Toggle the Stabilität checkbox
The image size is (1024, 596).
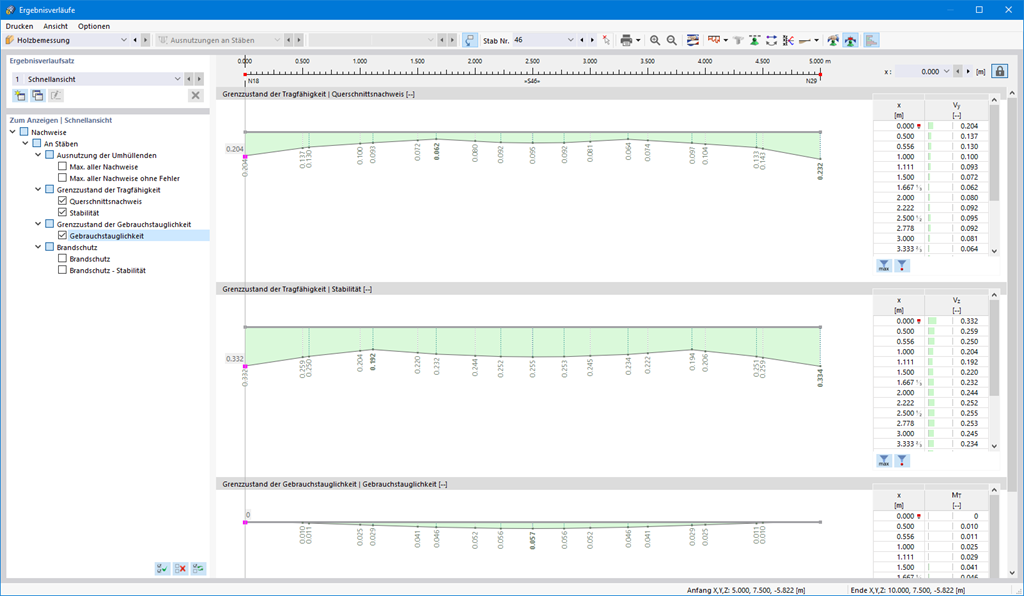(x=63, y=212)
